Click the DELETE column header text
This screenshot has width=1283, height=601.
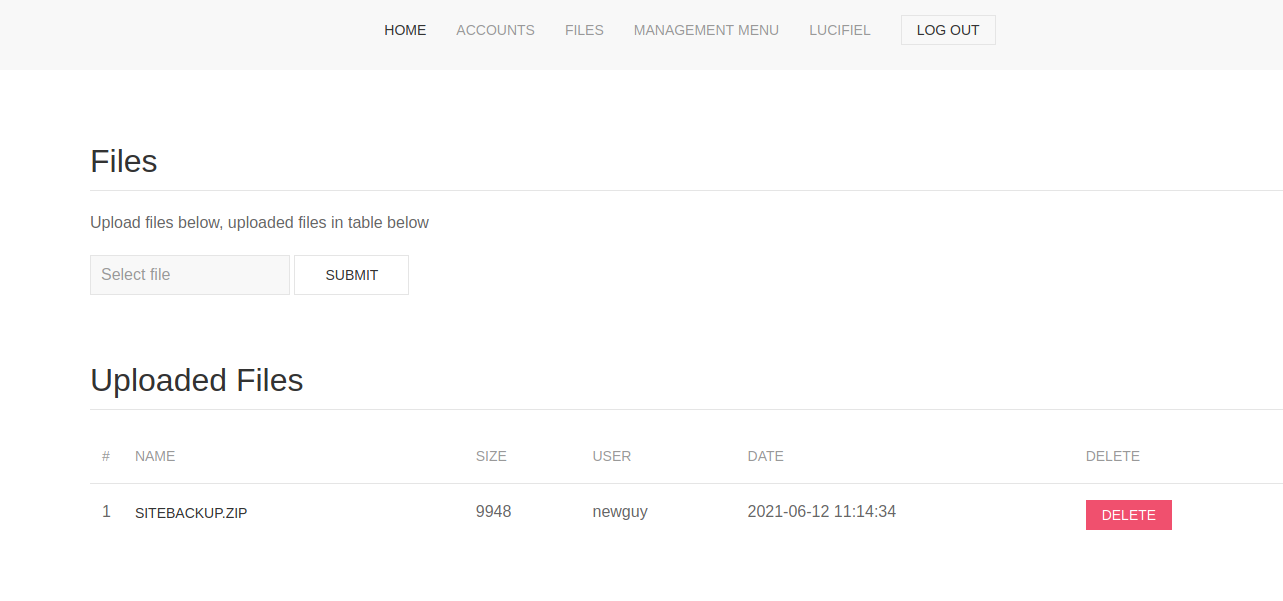point(1113,456)
